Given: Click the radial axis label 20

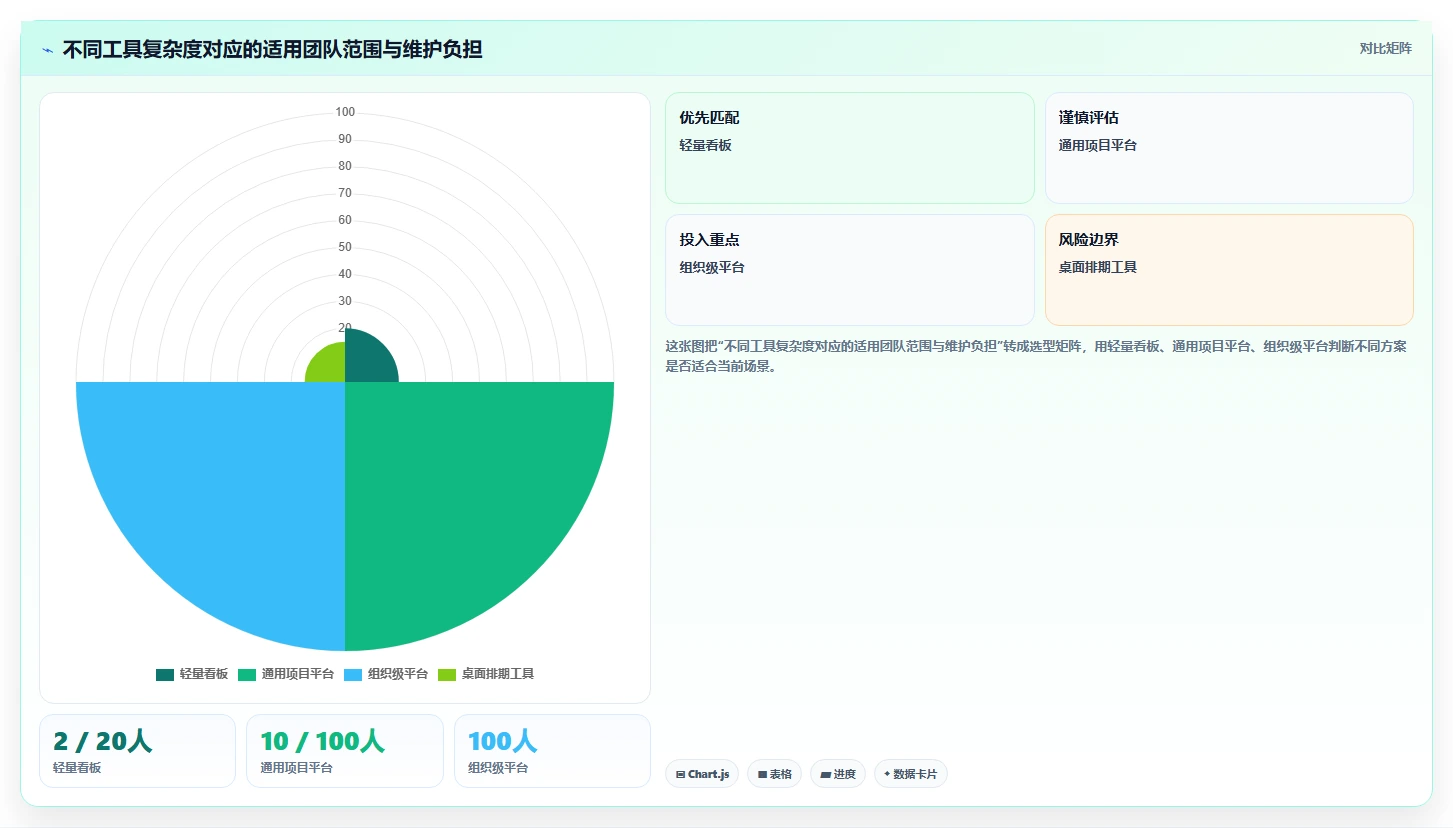Looking at the screenshot, I should tap(345, 328).
